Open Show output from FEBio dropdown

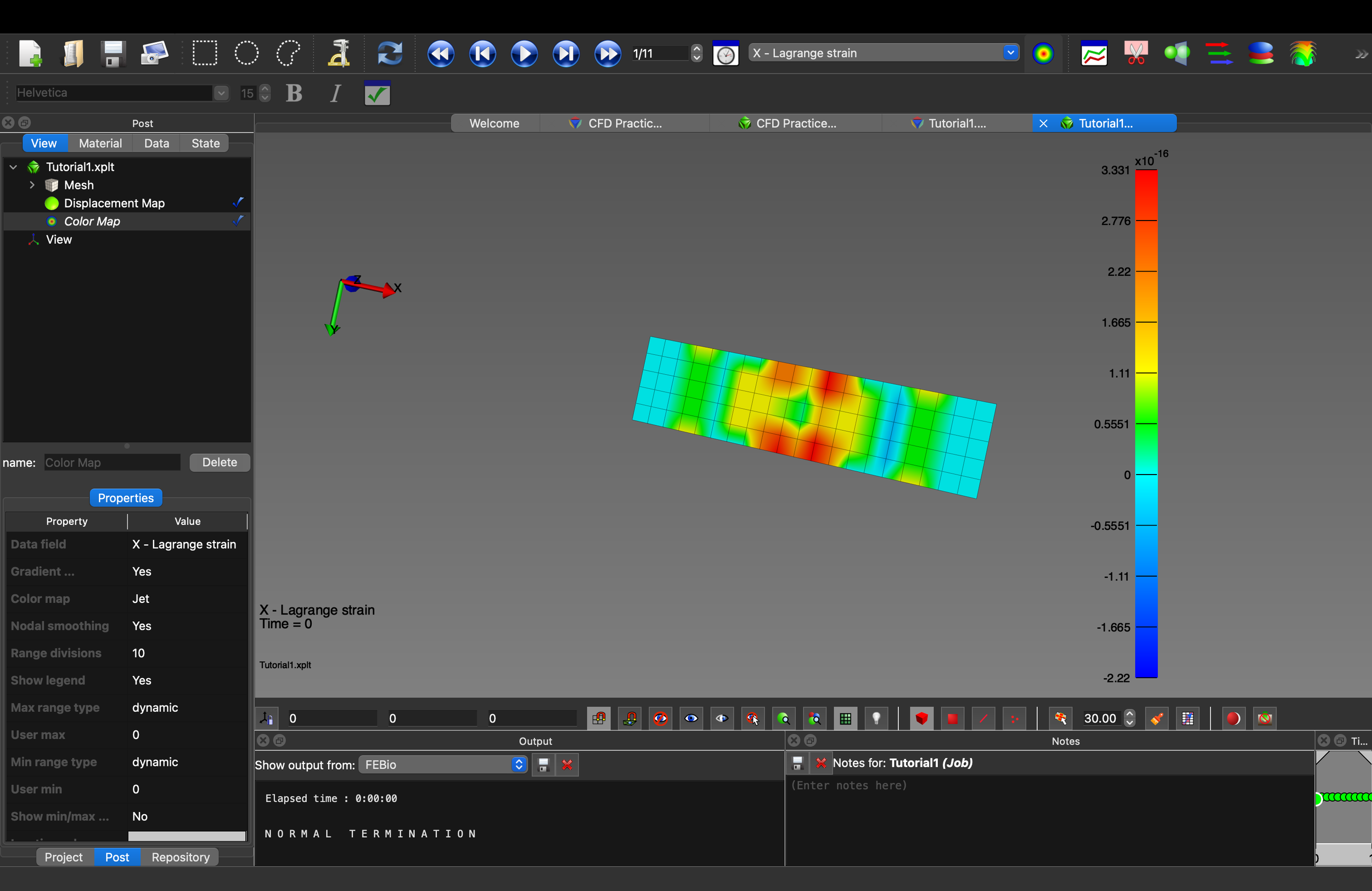443,764
